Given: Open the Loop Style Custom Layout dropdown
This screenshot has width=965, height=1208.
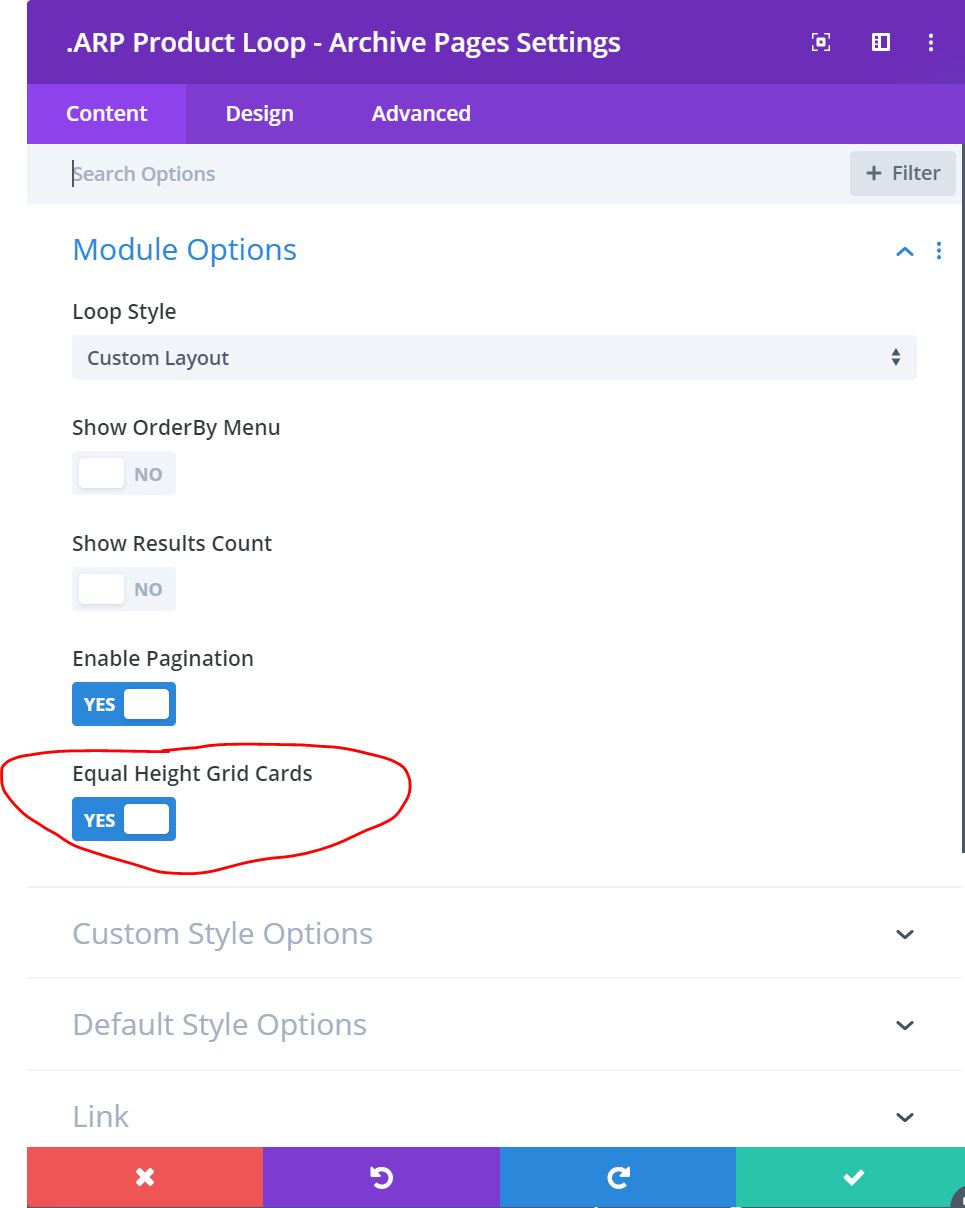Looking at the screenshot, I should click(x=494, y=358).
